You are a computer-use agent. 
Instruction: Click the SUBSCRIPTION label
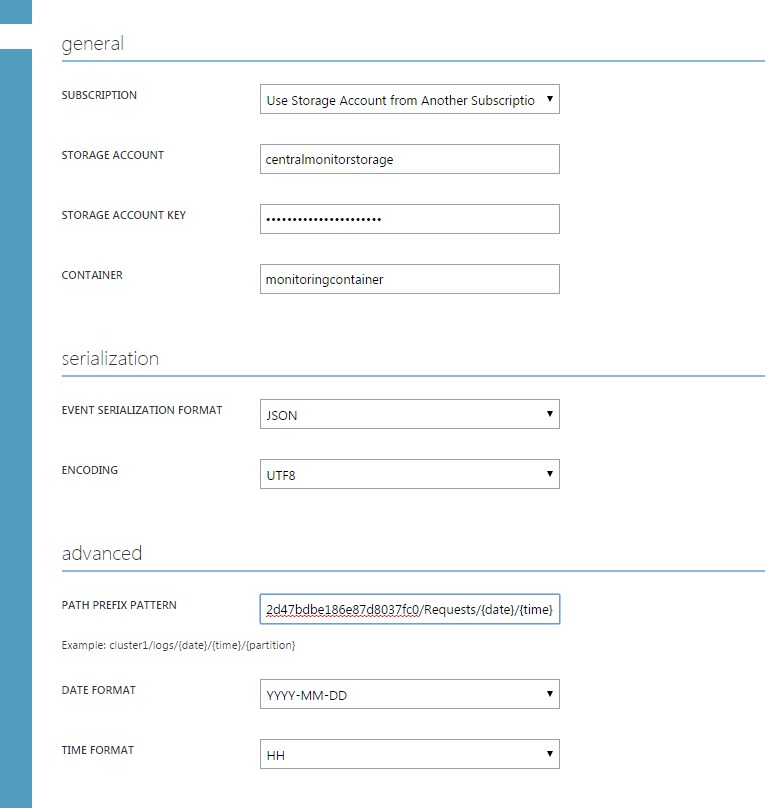[99, 95]
